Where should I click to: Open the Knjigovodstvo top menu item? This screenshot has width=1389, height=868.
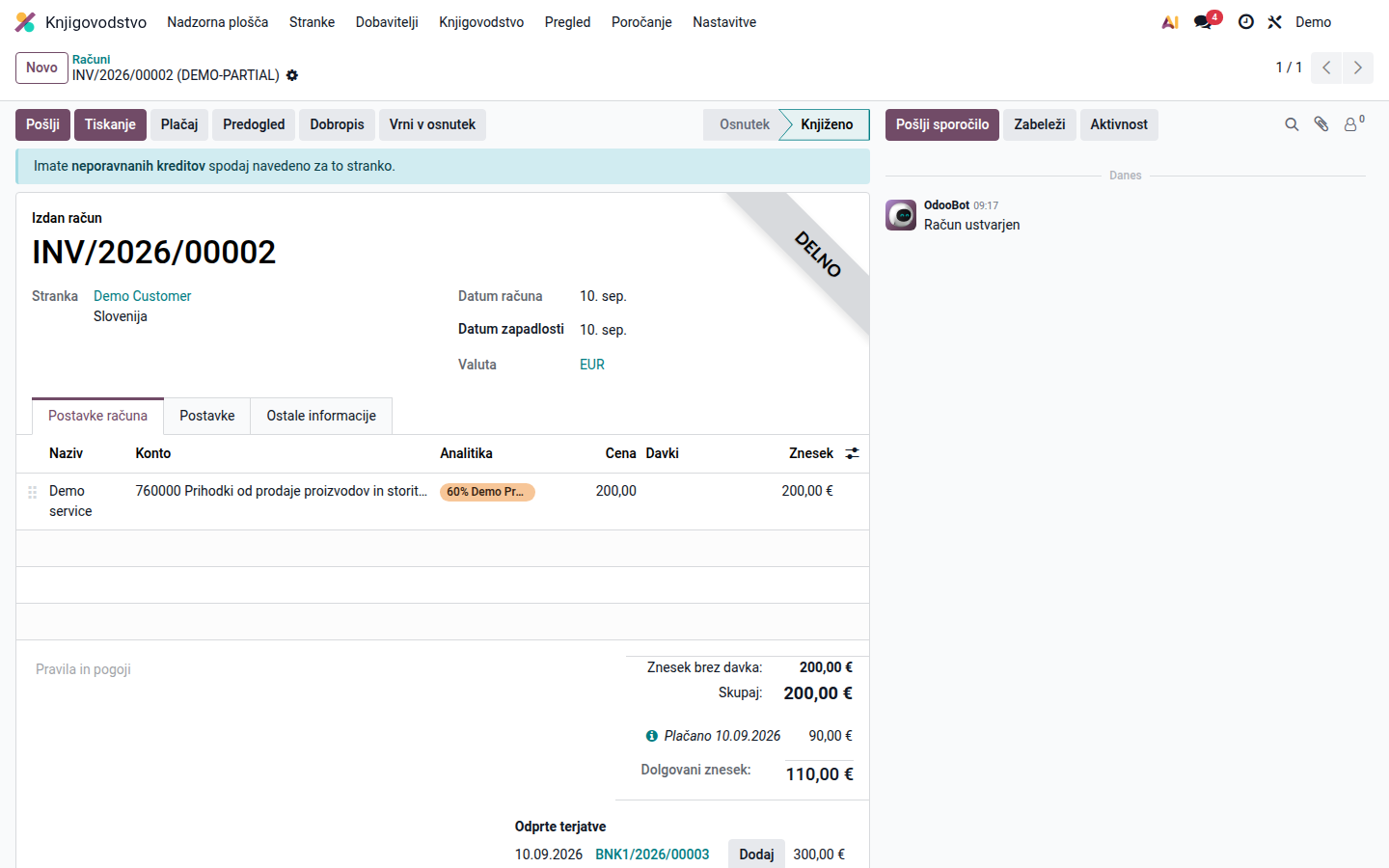[481, 22]
